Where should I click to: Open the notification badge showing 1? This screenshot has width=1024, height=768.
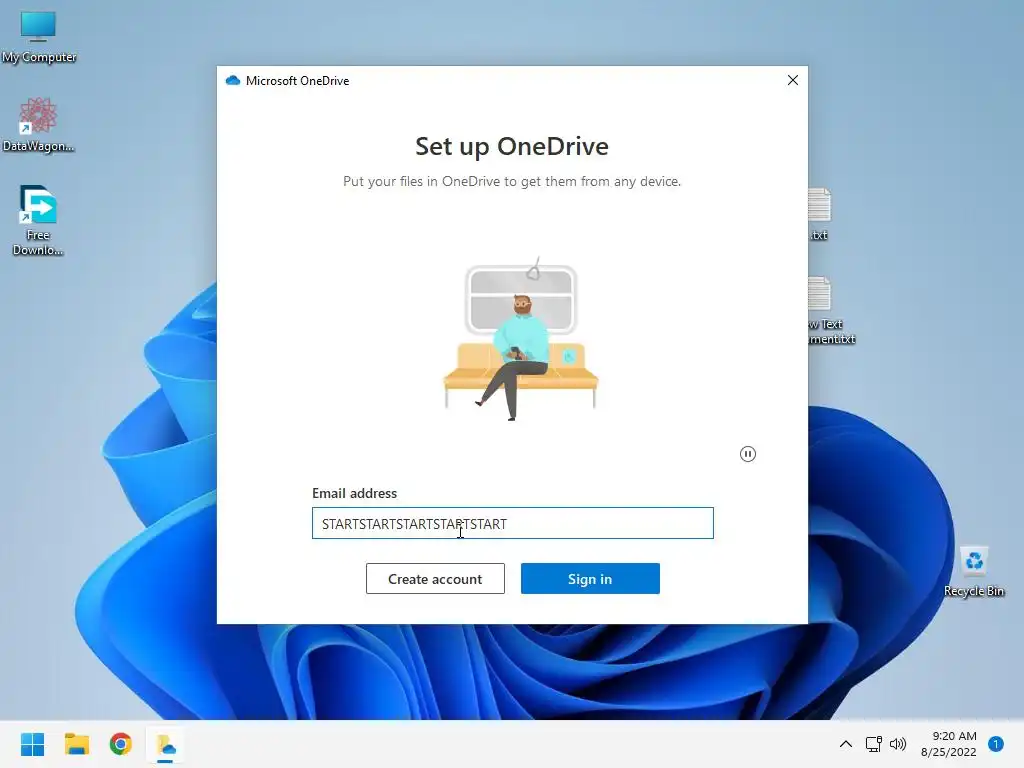[996, 744]
